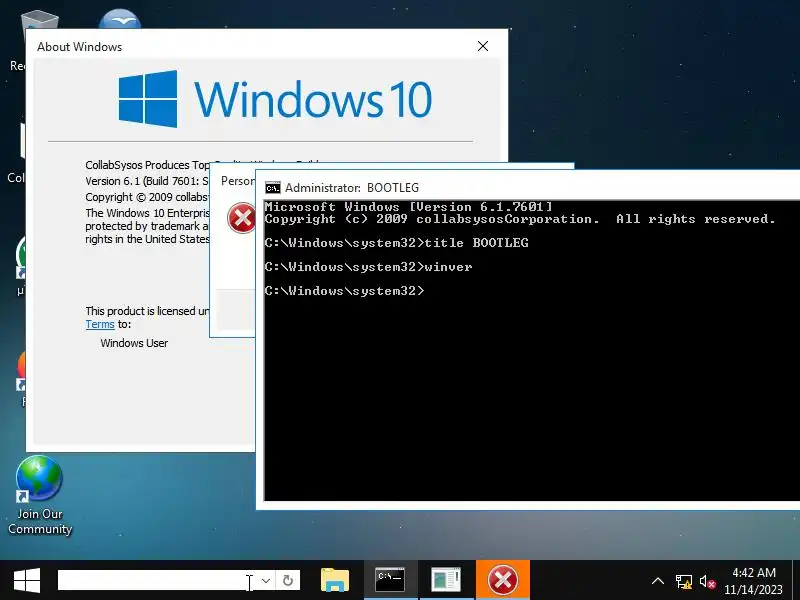
Task: Click the 'Version 6.1 (Build 7601' text
Action: [147, 181]
